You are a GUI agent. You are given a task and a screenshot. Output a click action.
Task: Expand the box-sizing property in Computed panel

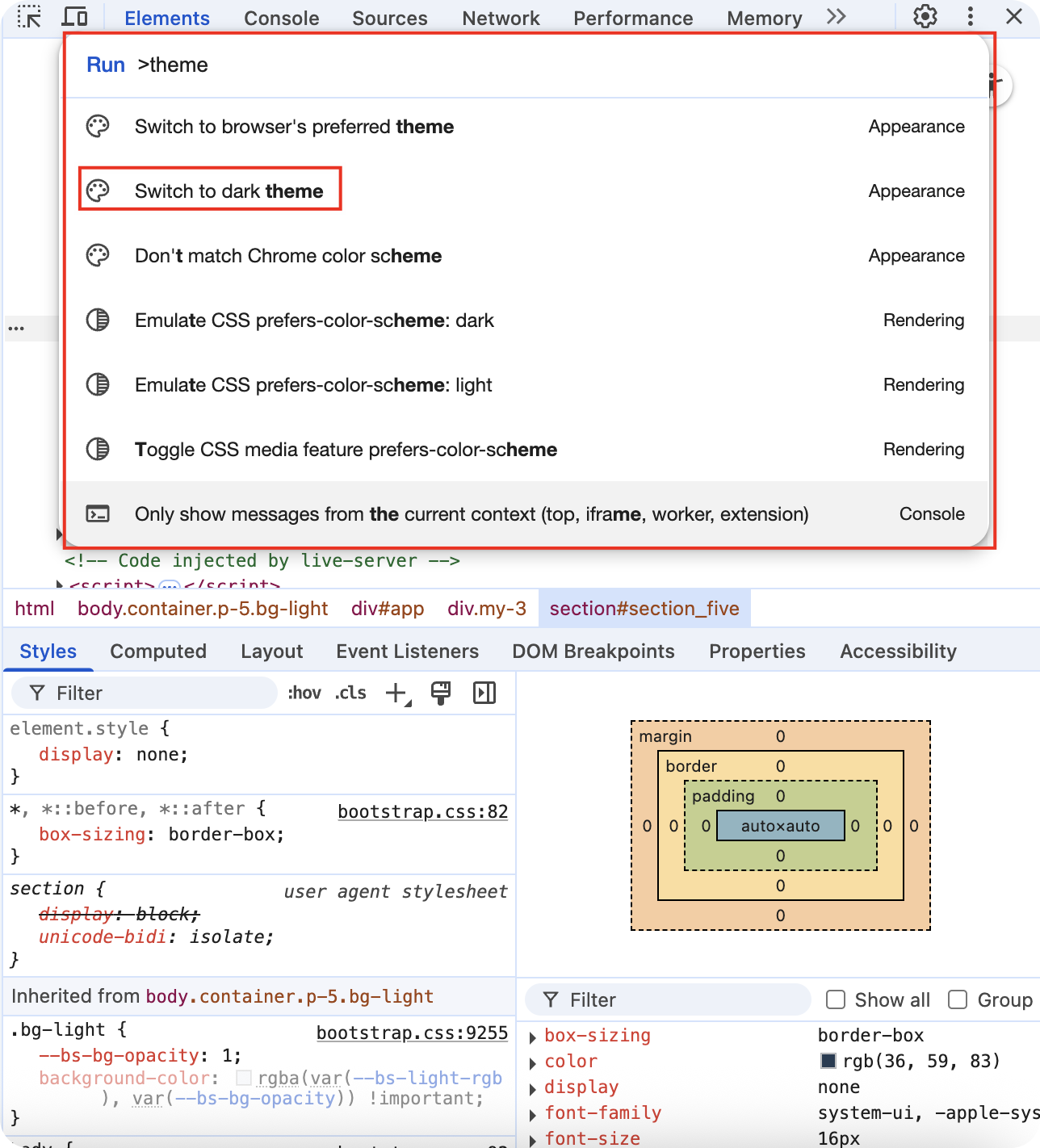click(x=534, y=1036)
